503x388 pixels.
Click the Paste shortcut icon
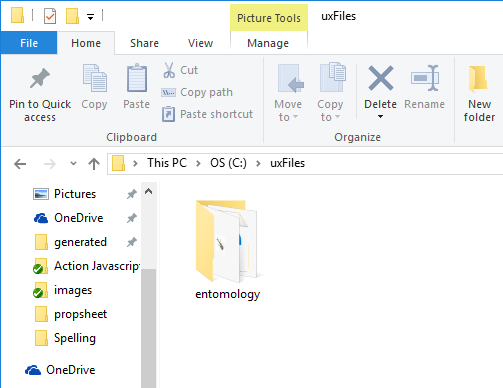coord(168,114)
